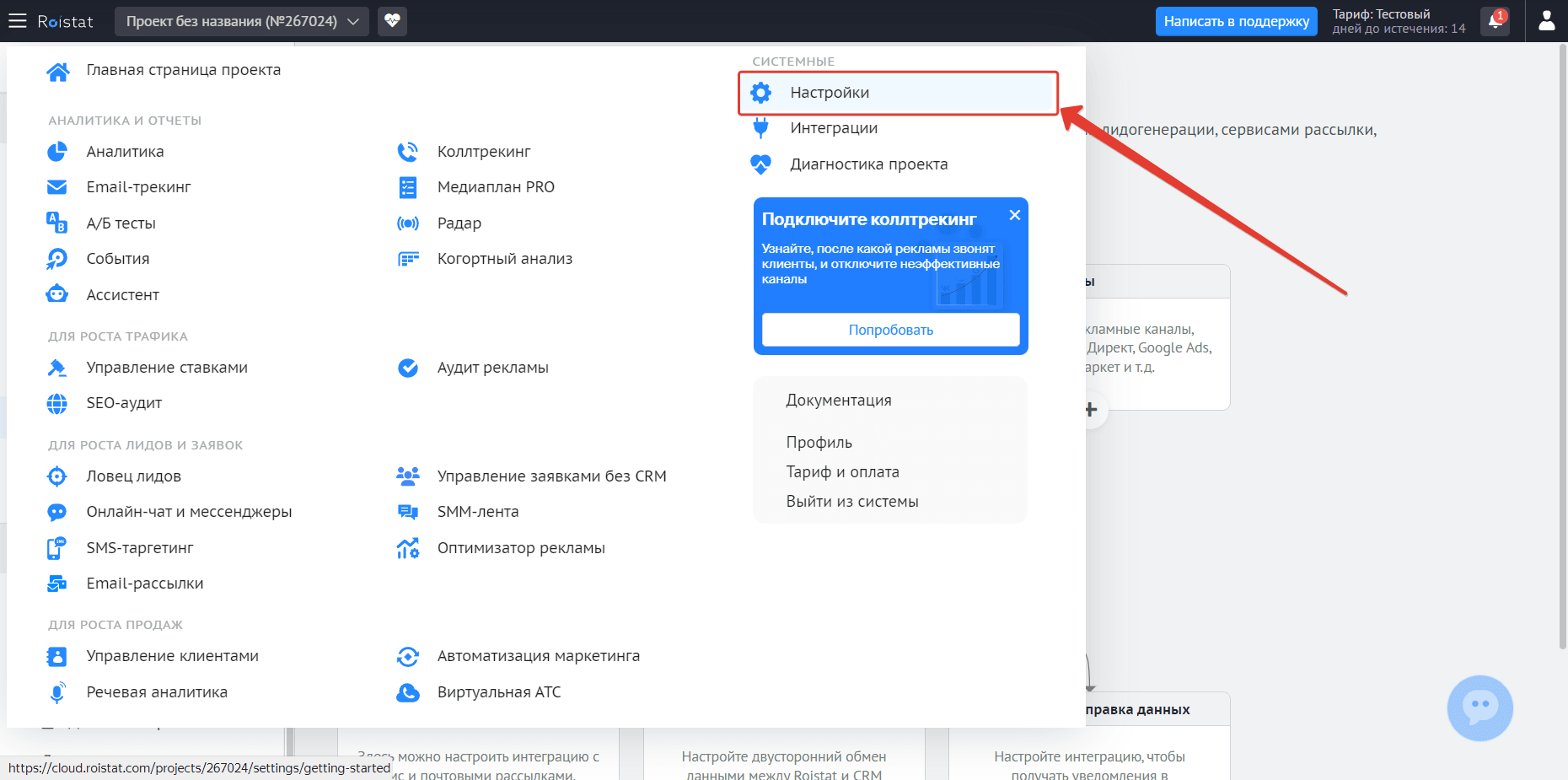Click the Автоматизация маркетинга icon
This screenshot has height=780, width=1568.
pos(408,656)
